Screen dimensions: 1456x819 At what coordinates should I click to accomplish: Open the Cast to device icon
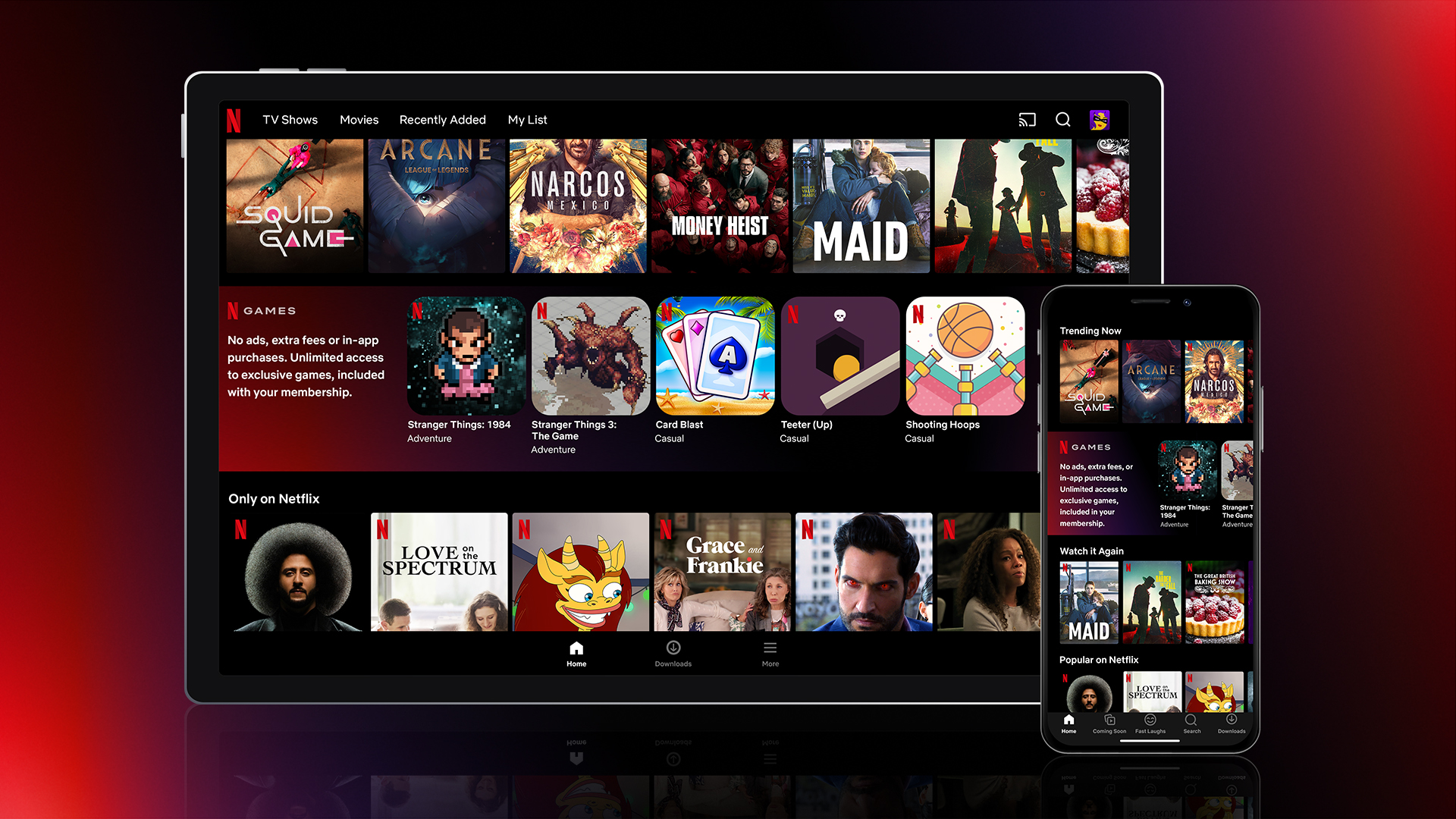tap(1025, 120)
